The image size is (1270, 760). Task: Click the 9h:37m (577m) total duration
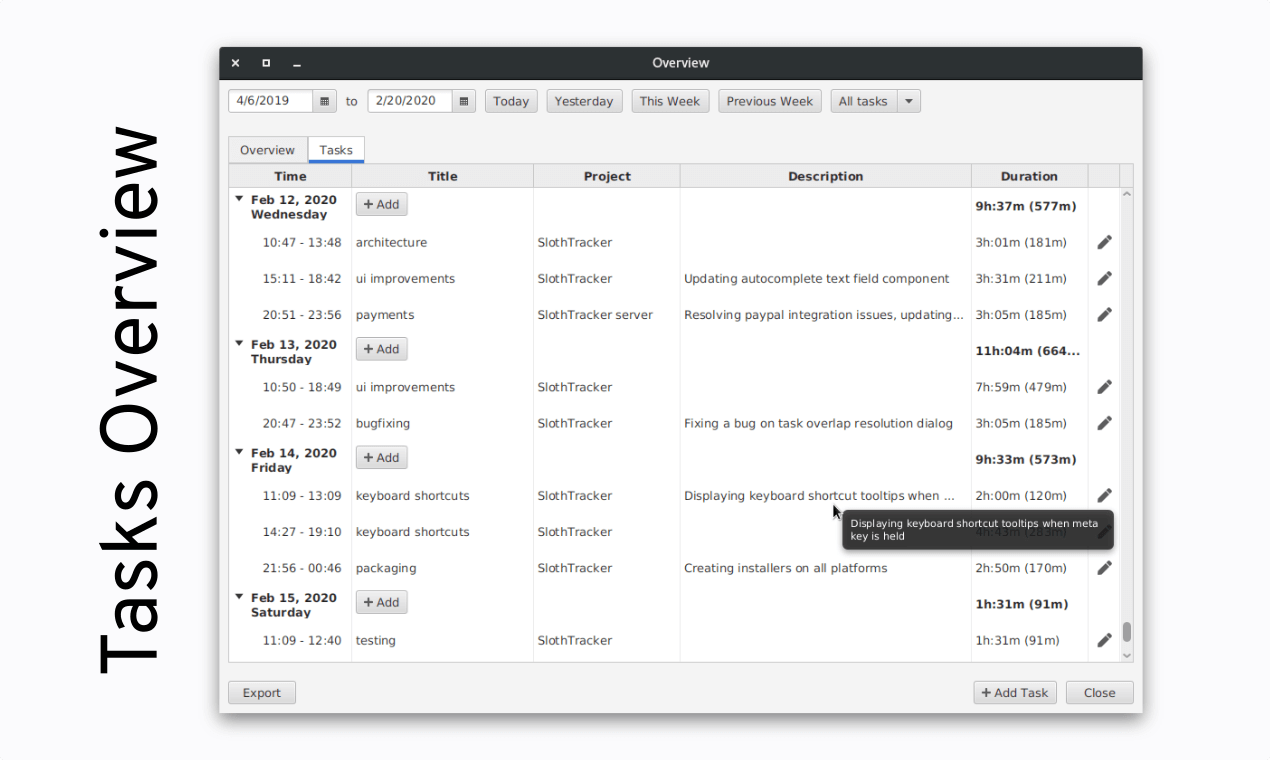(x=1026, y=206)
